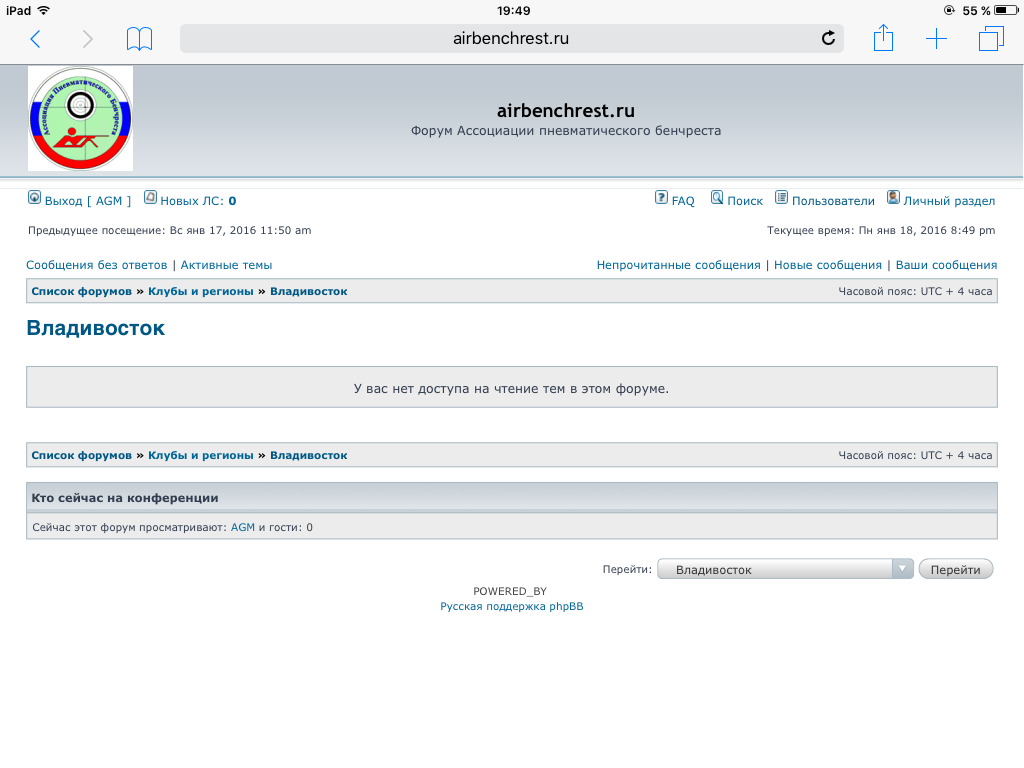The width and height of the screenshot is (1024, 768).
Task: Click the FAQ icon
Action: 661,198
